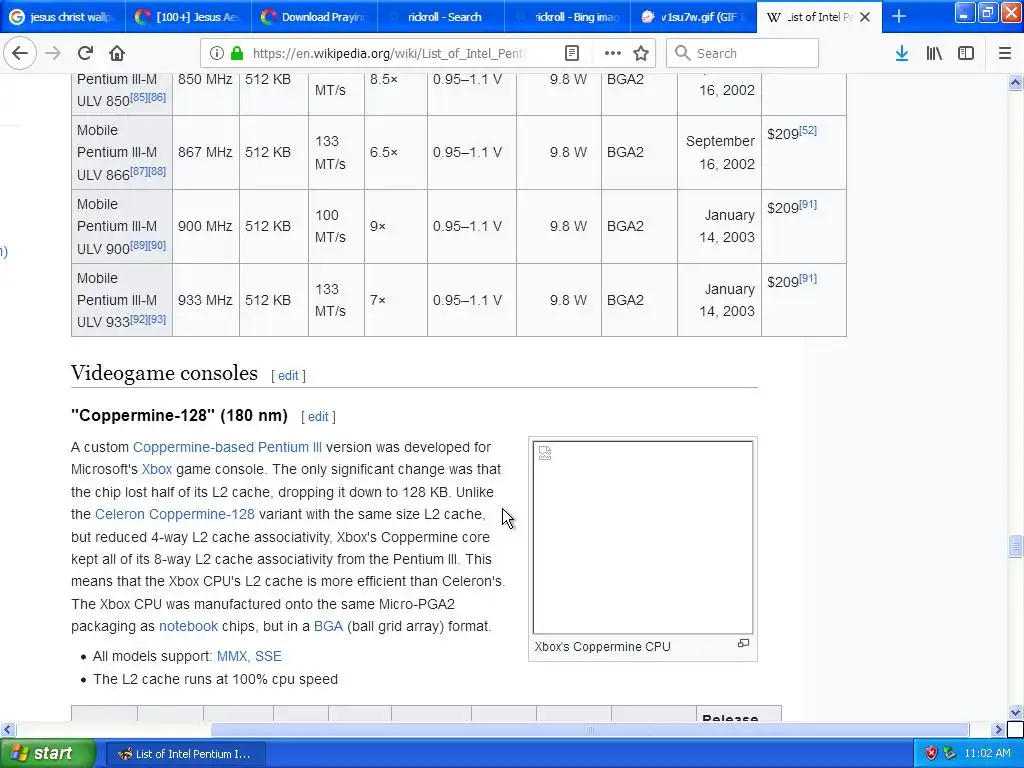Open reference [89] for ULV 900

[138, 245]
